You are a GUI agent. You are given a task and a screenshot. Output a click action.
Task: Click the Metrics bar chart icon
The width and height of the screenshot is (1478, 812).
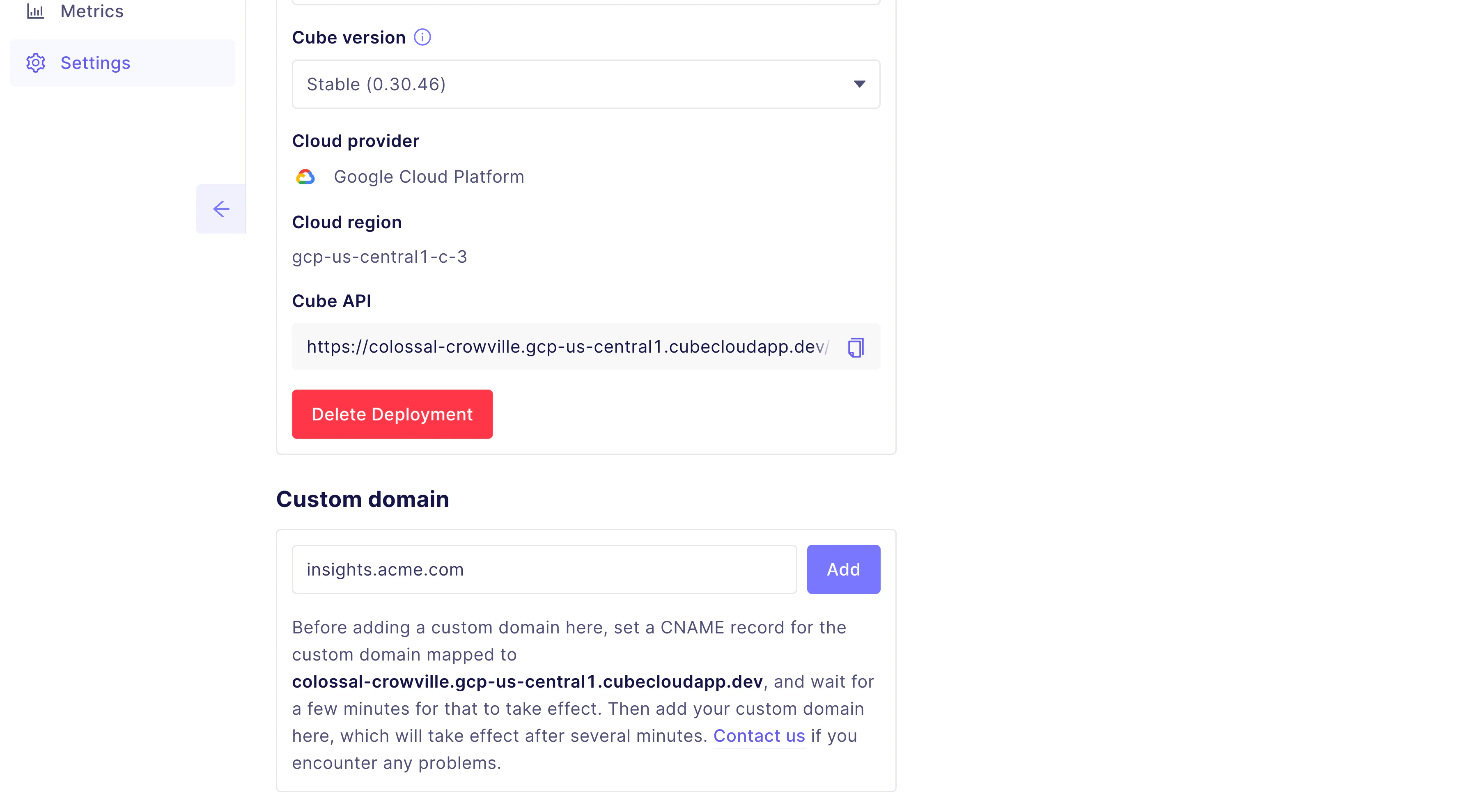pyautogui.click(x=36, y=11)
